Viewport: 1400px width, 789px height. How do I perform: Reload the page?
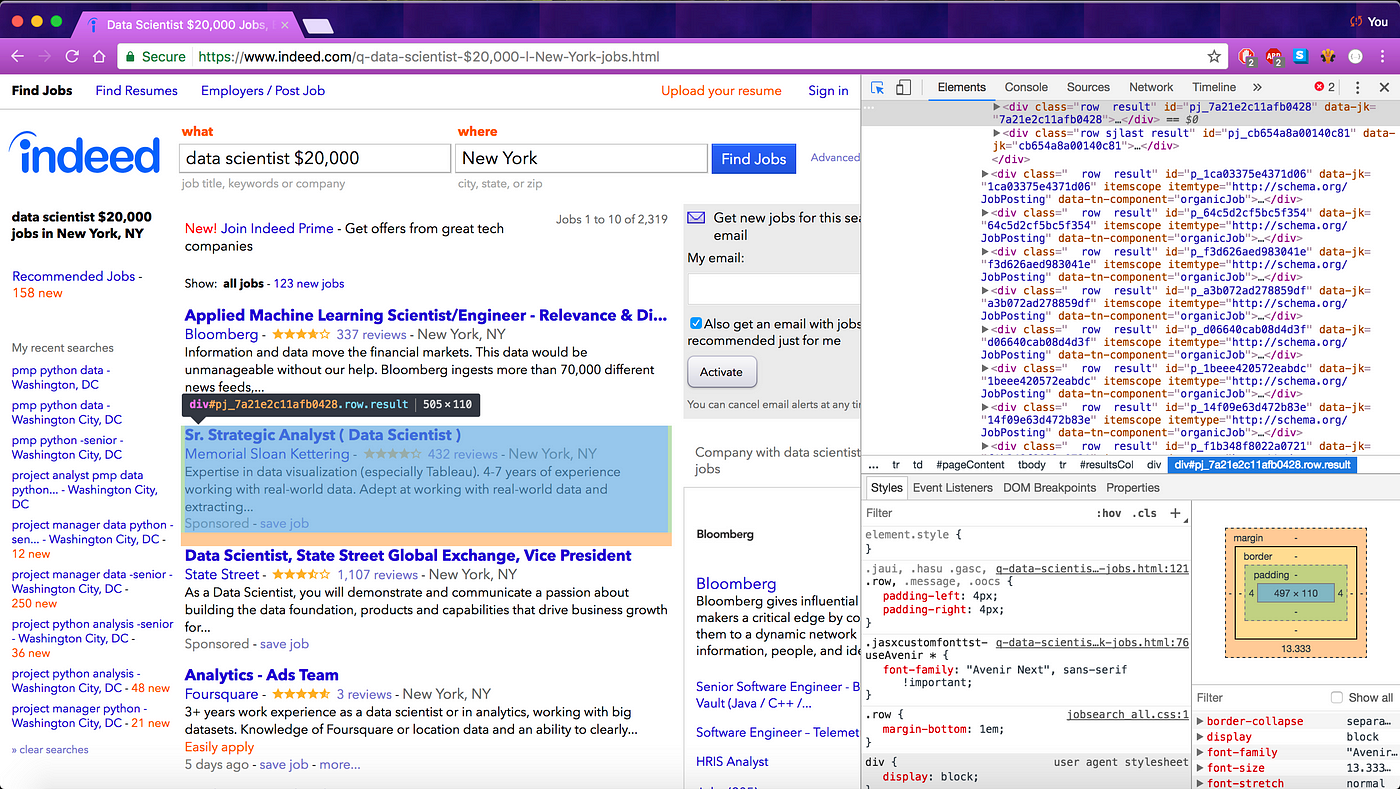pos(72,57)
